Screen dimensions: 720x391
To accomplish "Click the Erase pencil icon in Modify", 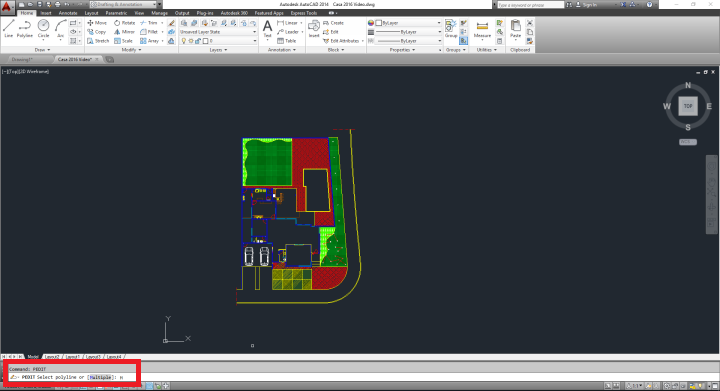I will coord(171,22).
